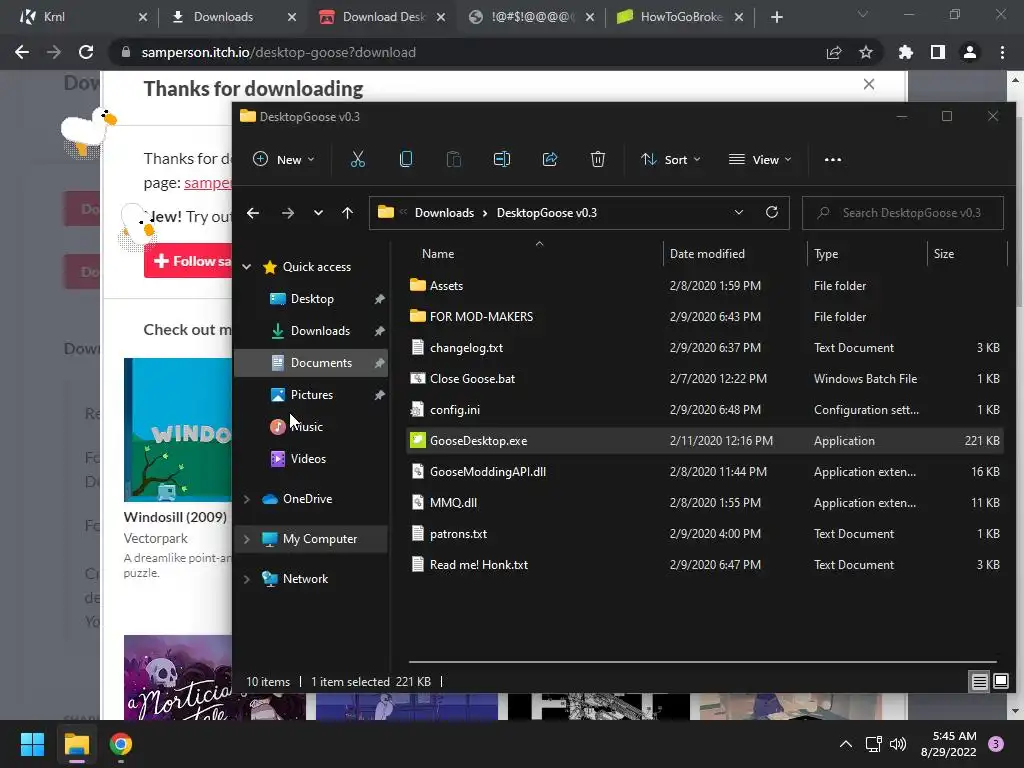Go forward in File Explorer navigation
The image size is (1024, 768).
click(287, 213)
